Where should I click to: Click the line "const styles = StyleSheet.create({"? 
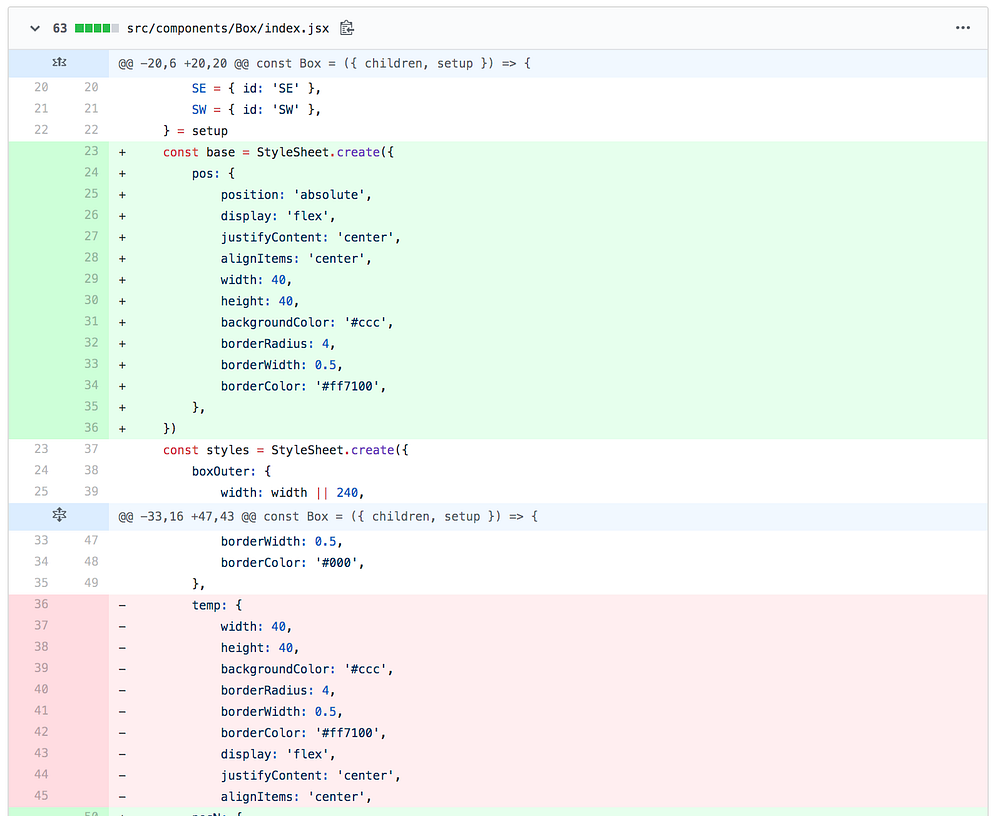tap(286, 450)
